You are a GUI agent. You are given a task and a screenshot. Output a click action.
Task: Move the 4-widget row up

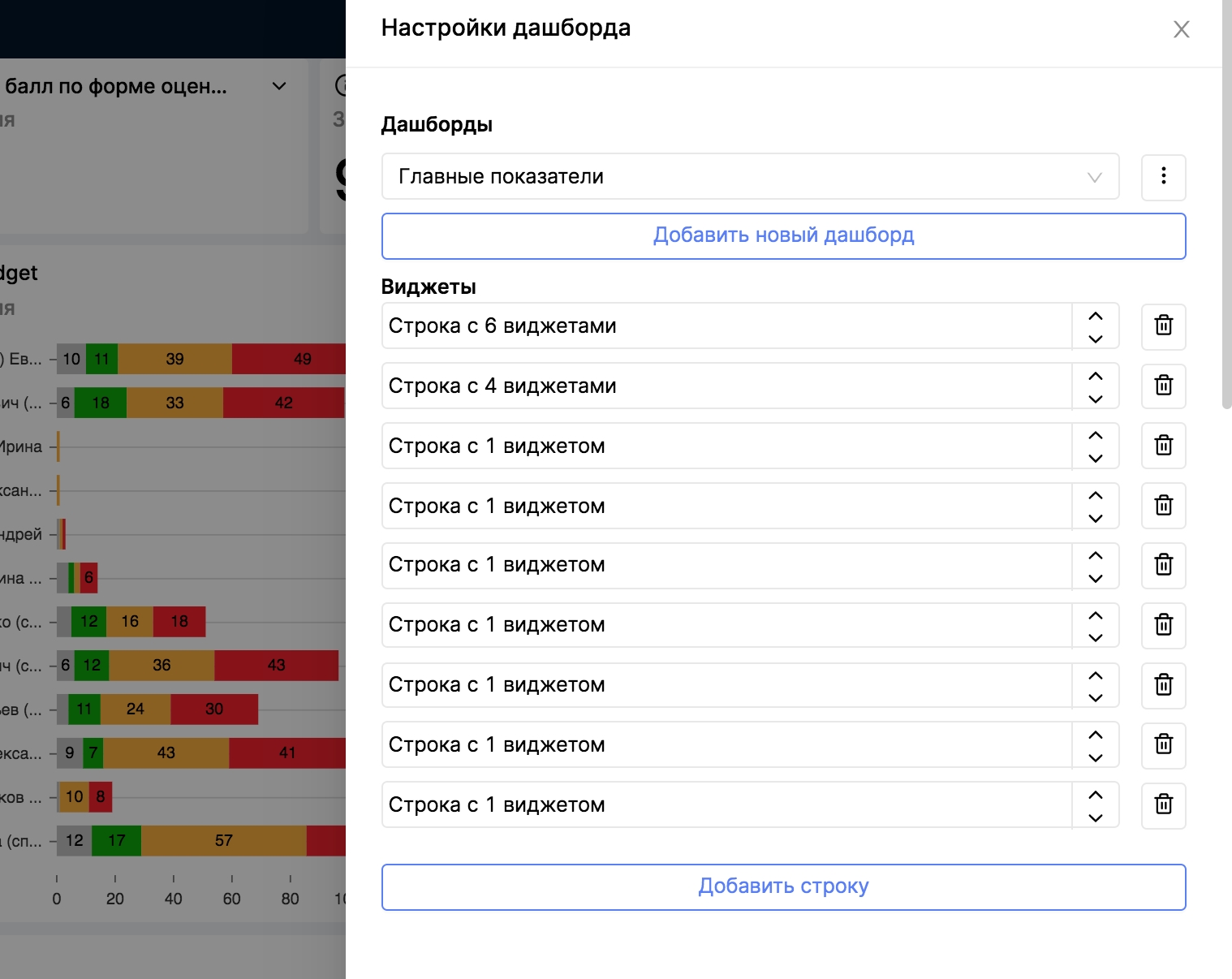tap(1095, 376)
